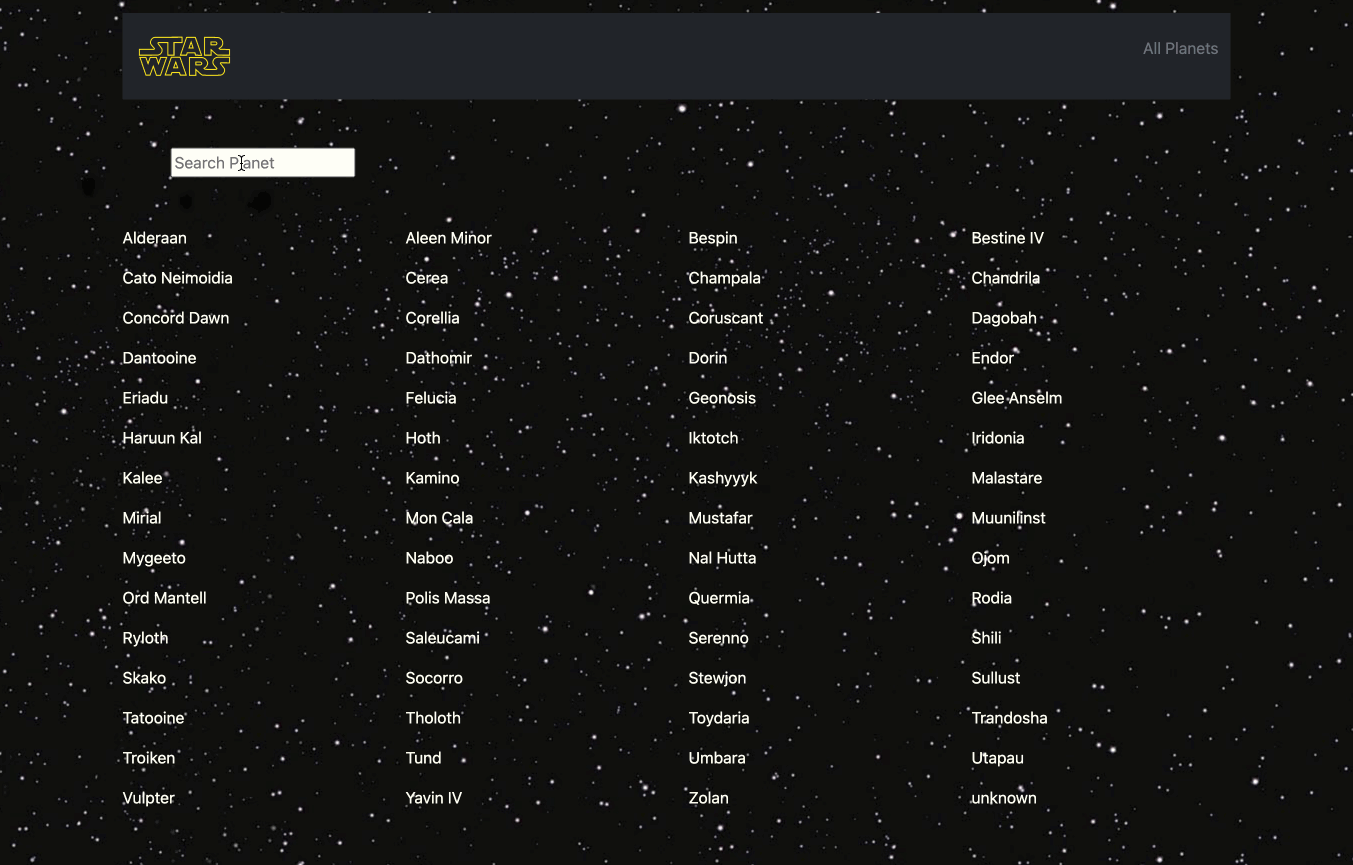Viewport: 1353px width, 865px height.
Task: View Geonosis planet details
Action: click(x=722, y=398)
